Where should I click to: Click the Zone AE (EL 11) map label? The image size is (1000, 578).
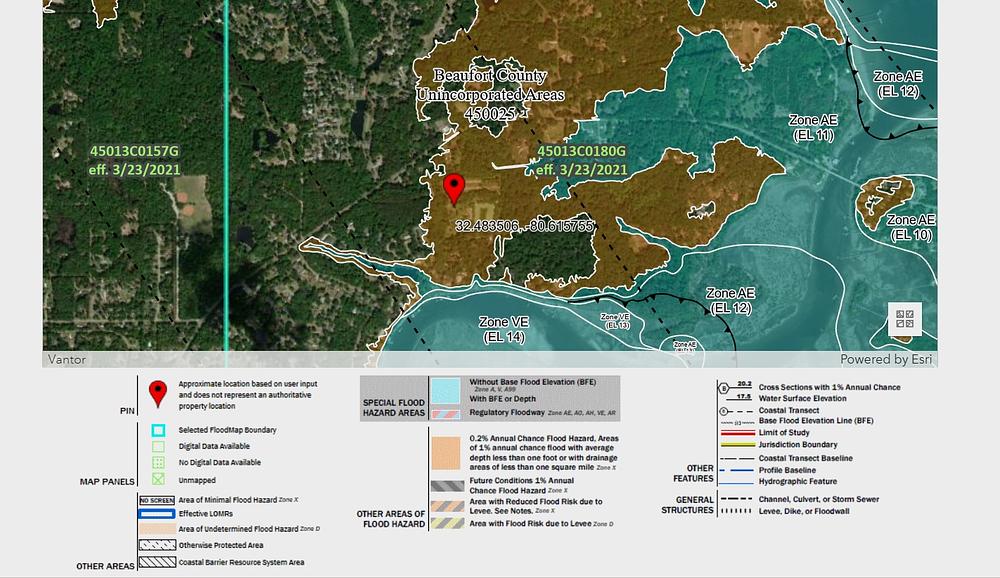[813, 128]
